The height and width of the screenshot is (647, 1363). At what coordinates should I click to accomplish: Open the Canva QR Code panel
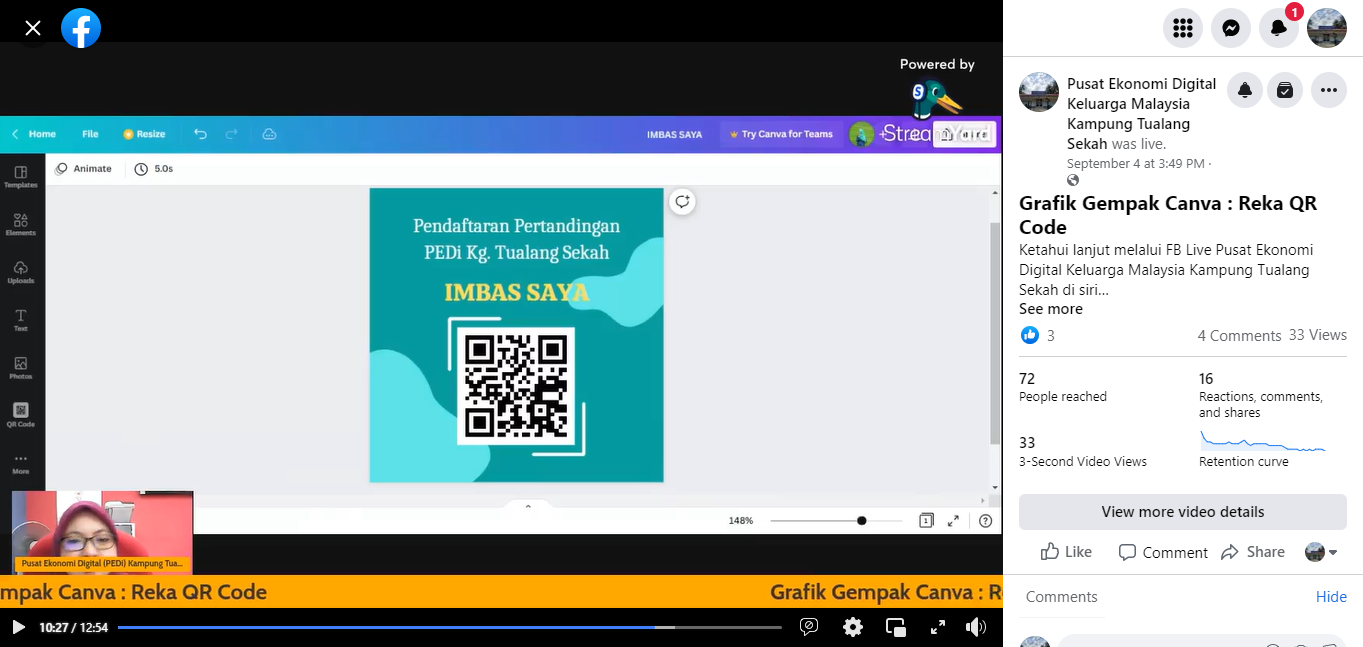[21, 415]
